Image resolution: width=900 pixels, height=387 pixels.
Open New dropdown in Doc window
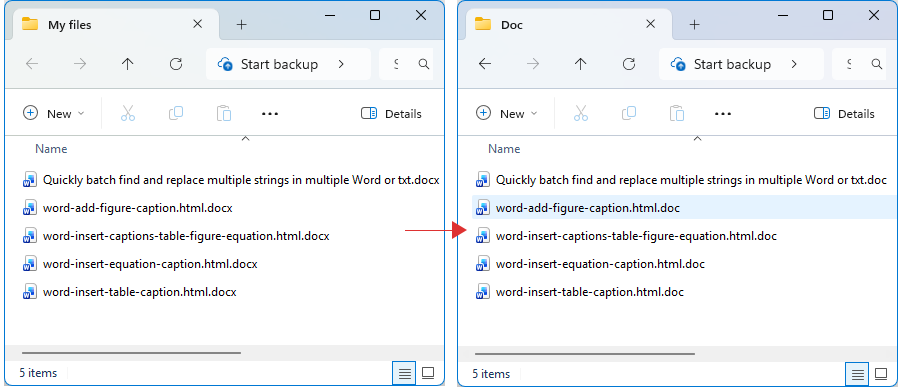click(x=507, y=114)
